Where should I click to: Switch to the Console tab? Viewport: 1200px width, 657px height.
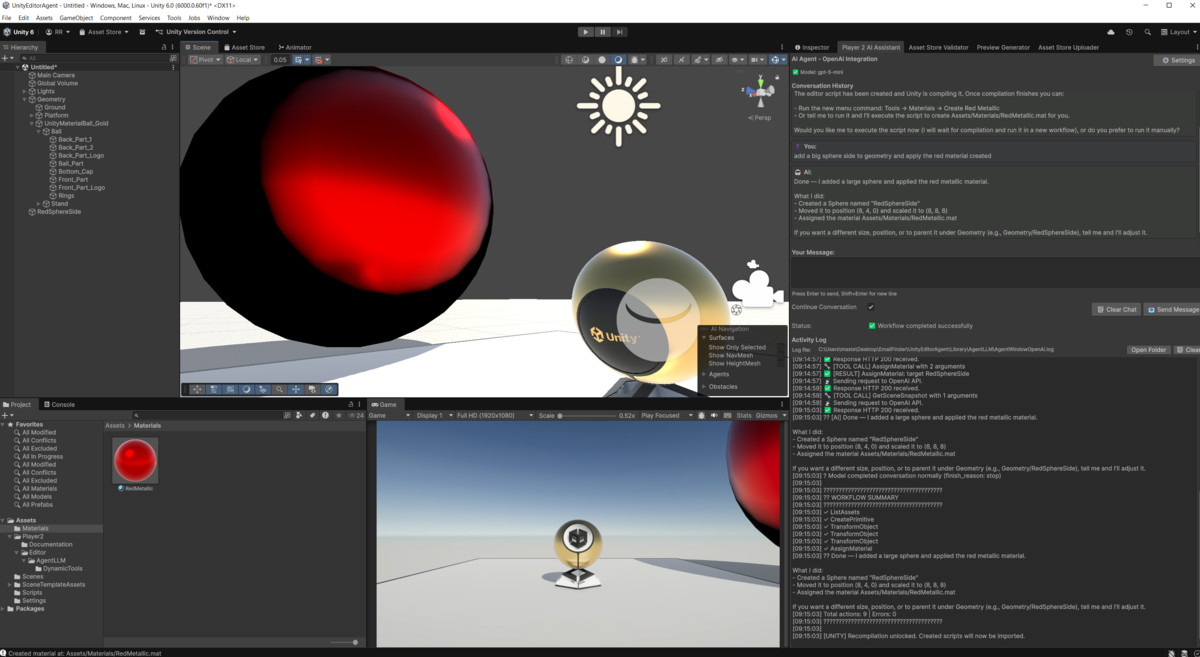[59, 405]
